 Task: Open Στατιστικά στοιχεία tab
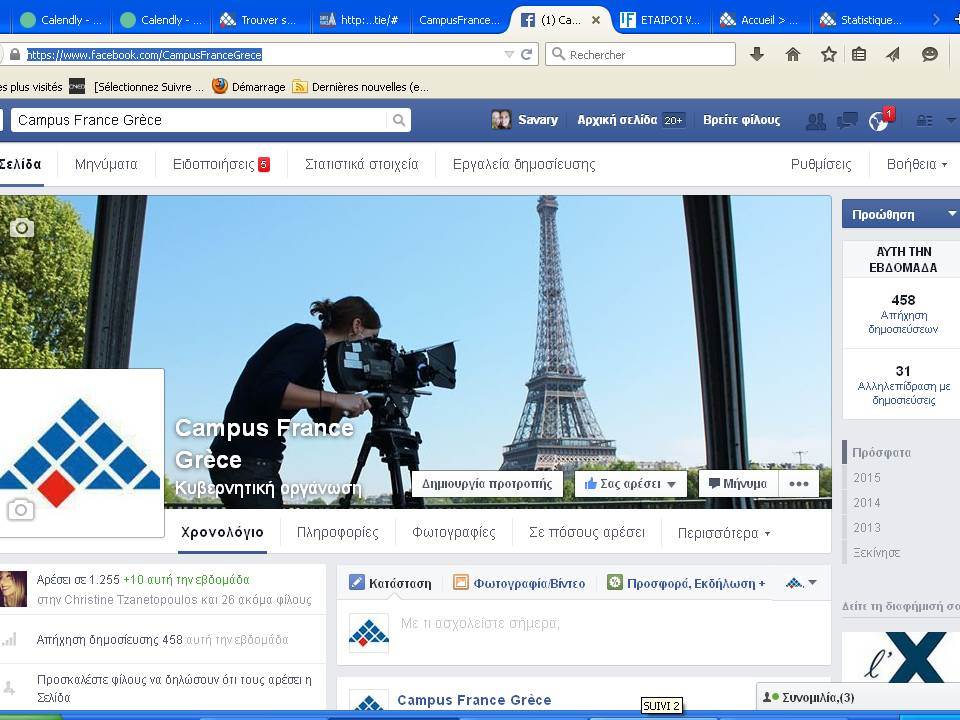coord(362,164)
